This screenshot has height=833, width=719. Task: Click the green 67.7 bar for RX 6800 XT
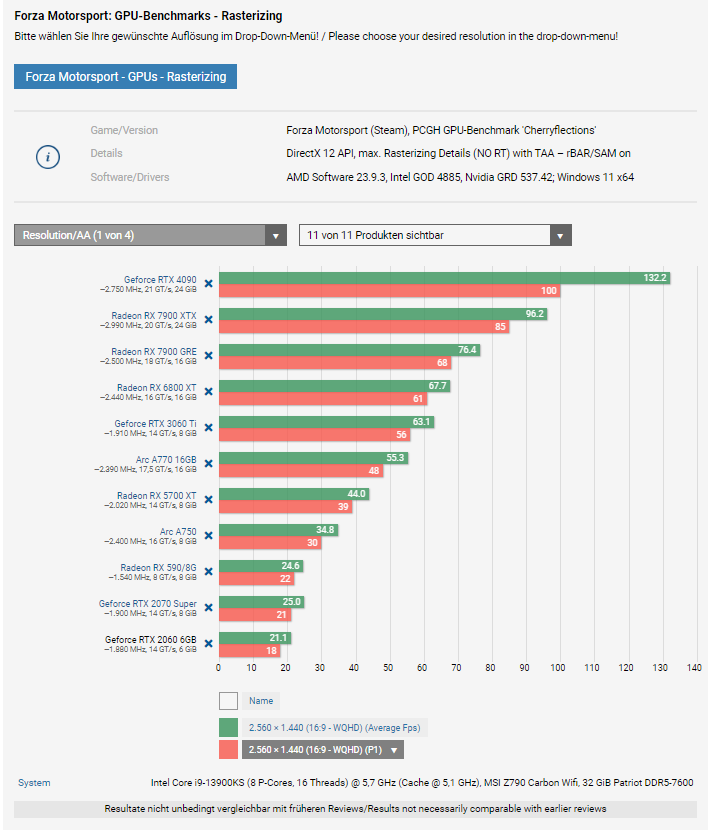click(x=334, y=386)
